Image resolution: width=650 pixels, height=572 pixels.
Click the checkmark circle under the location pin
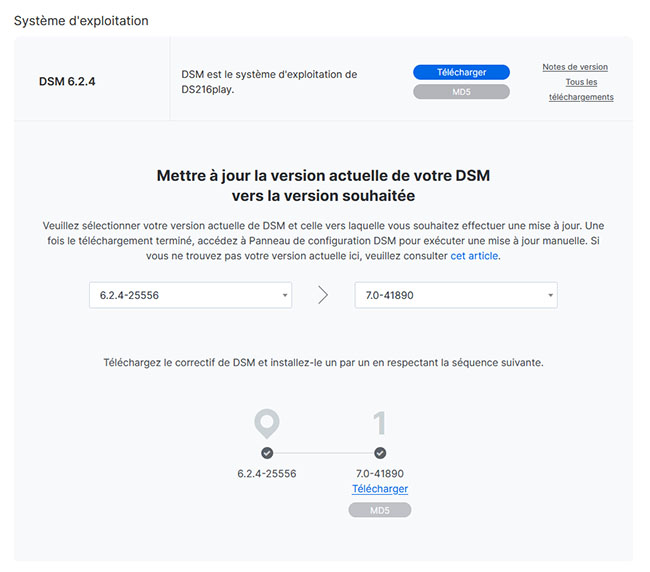(x=267, y=453)
